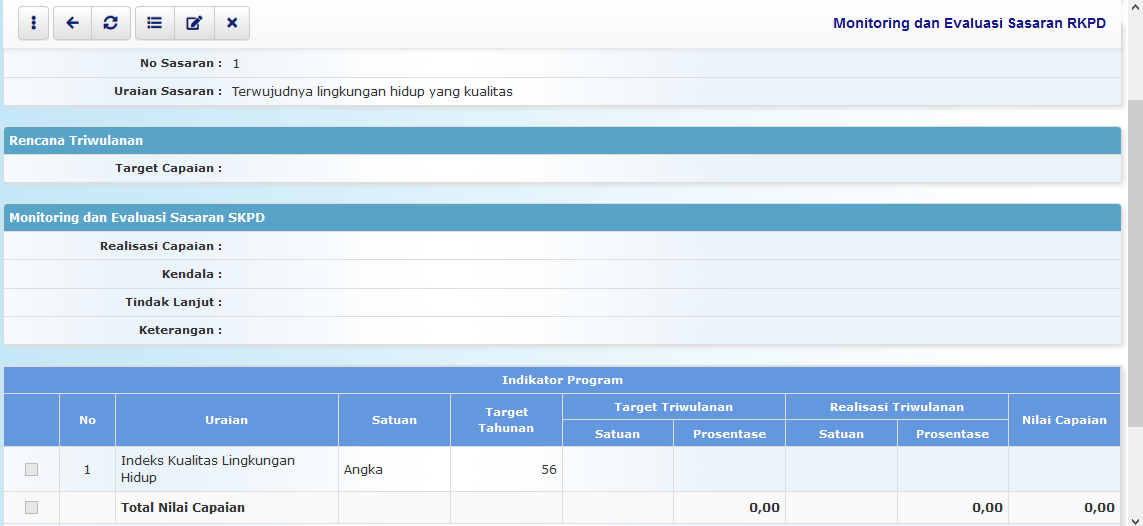Click the Indikator Program table title bar
Viewport: 1143px width, 526px height.
[562, 380]
